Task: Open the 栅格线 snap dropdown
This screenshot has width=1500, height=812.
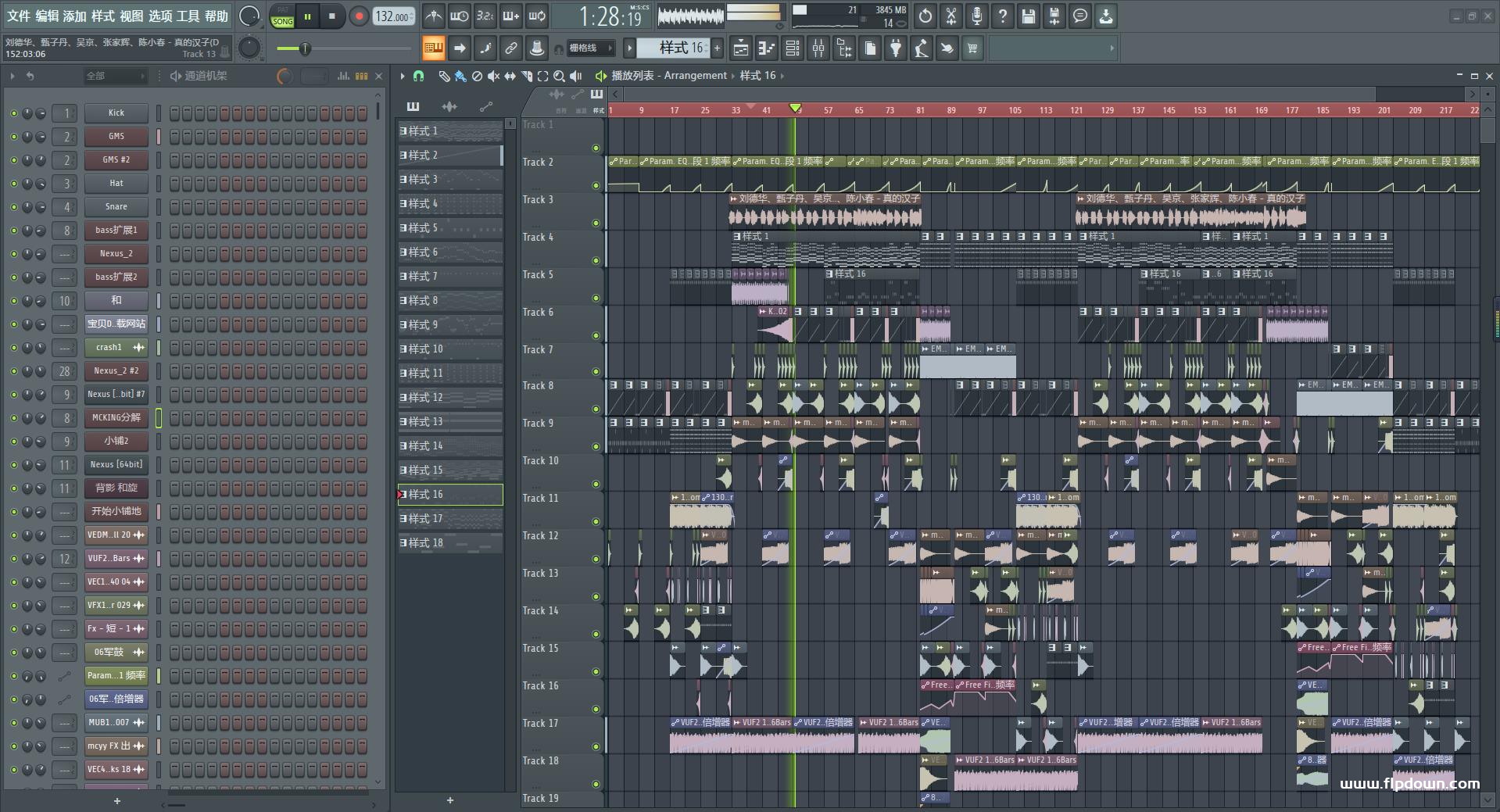Action: point(592,48)
